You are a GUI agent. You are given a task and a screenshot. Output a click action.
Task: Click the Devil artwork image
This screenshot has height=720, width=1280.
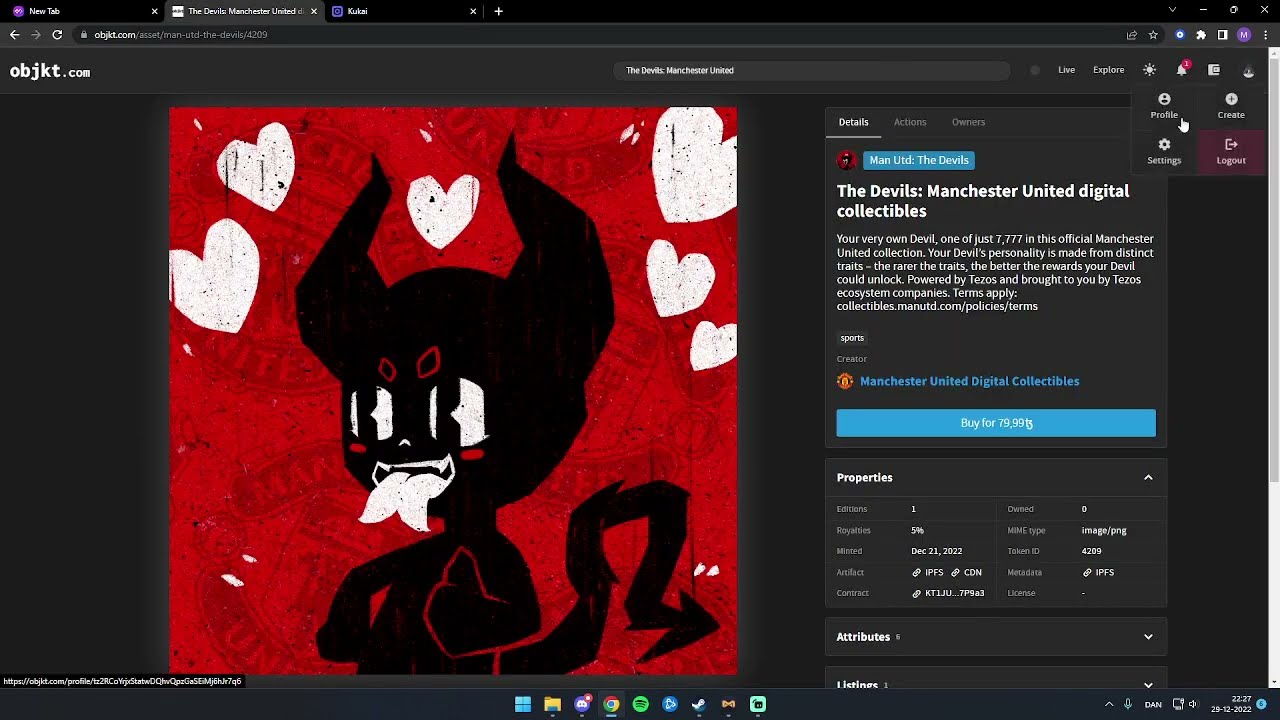point(453,391)
